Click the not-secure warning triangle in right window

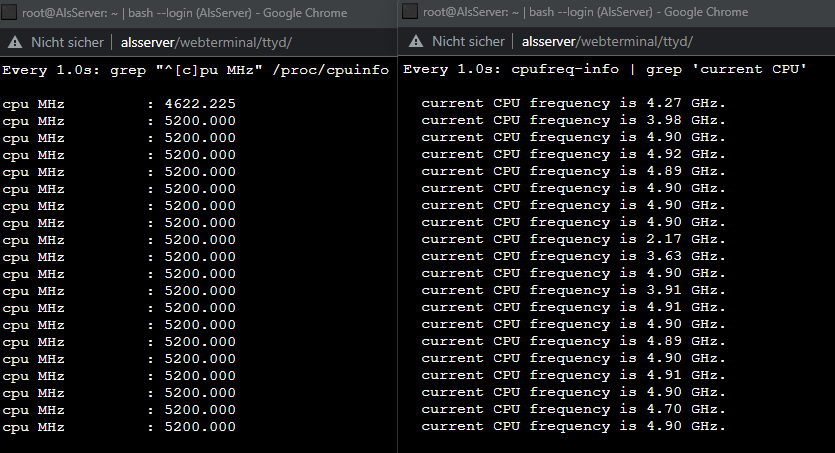(x=416, y=42)
